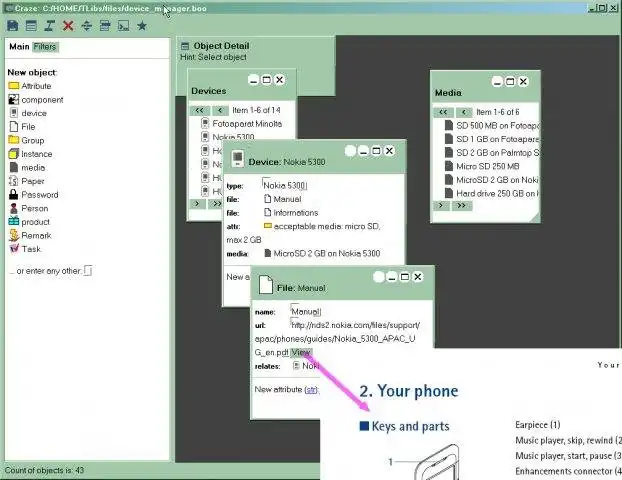
Task: Go to previous page in Media list
Action: pyautogui.click(x=464, y=112)
